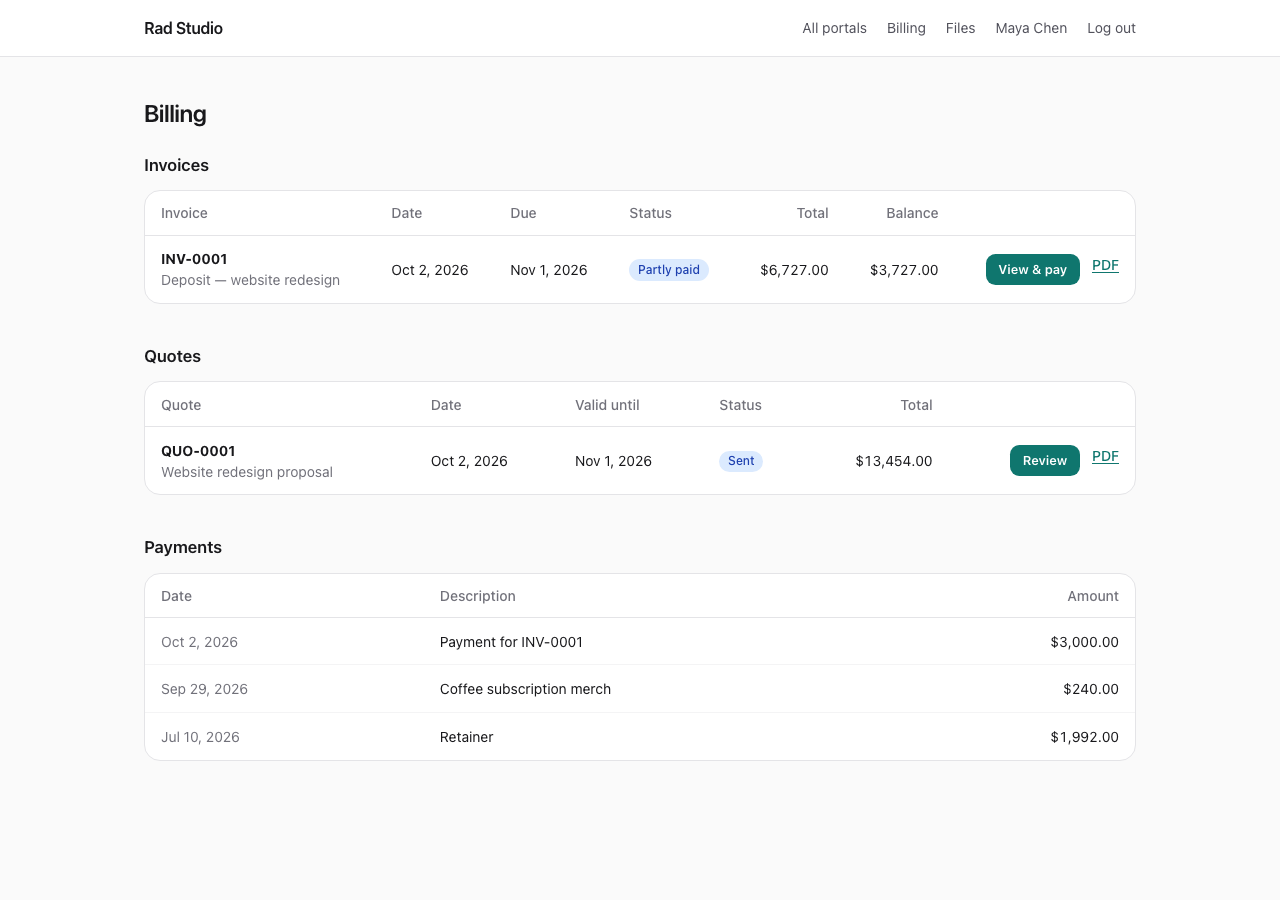The image size is (1280, 900).
Task: Click the Website redesign proposal description
Action: (x=247, y=472)
